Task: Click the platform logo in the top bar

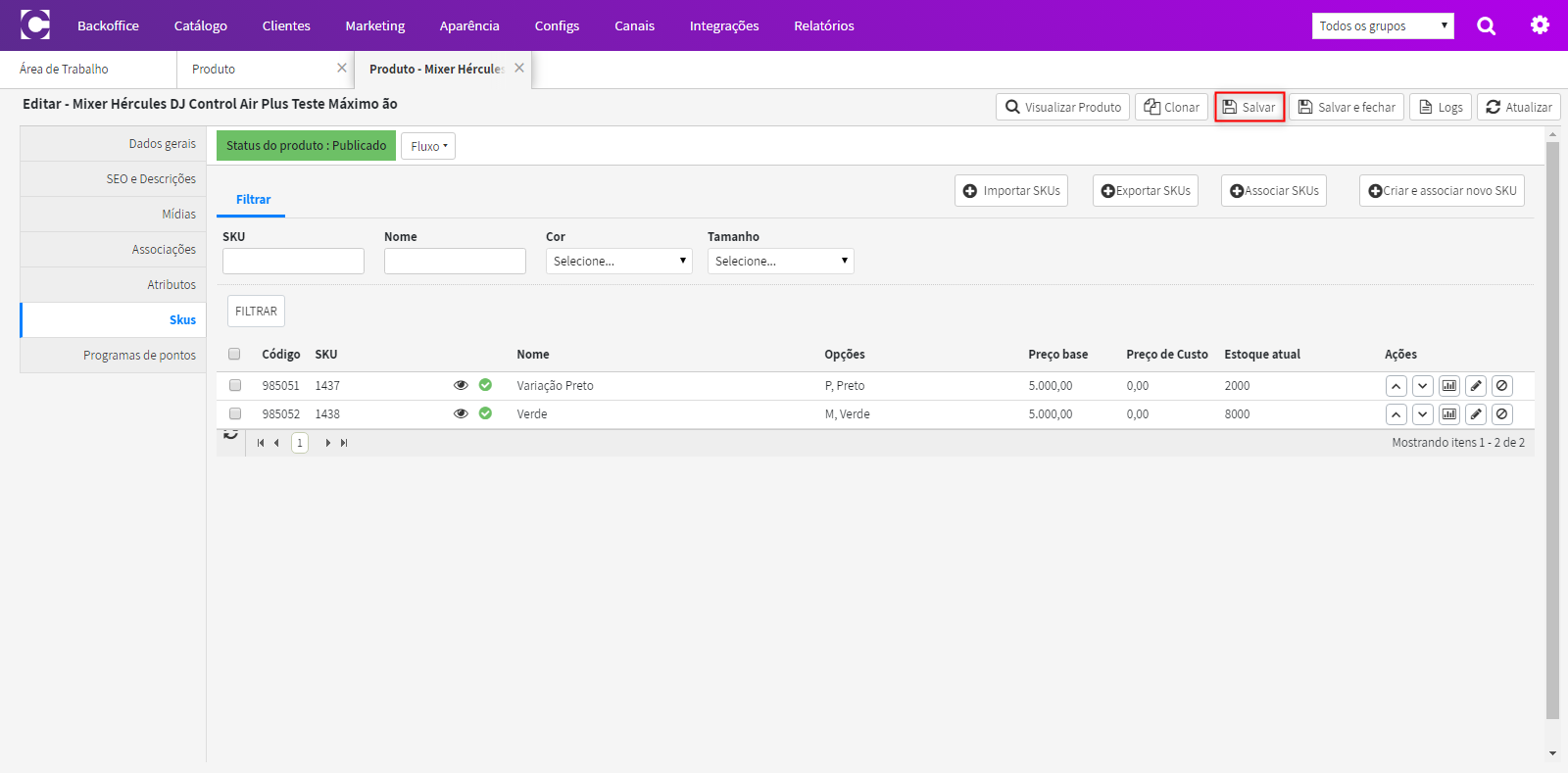Action: click(x=35, y=24)
